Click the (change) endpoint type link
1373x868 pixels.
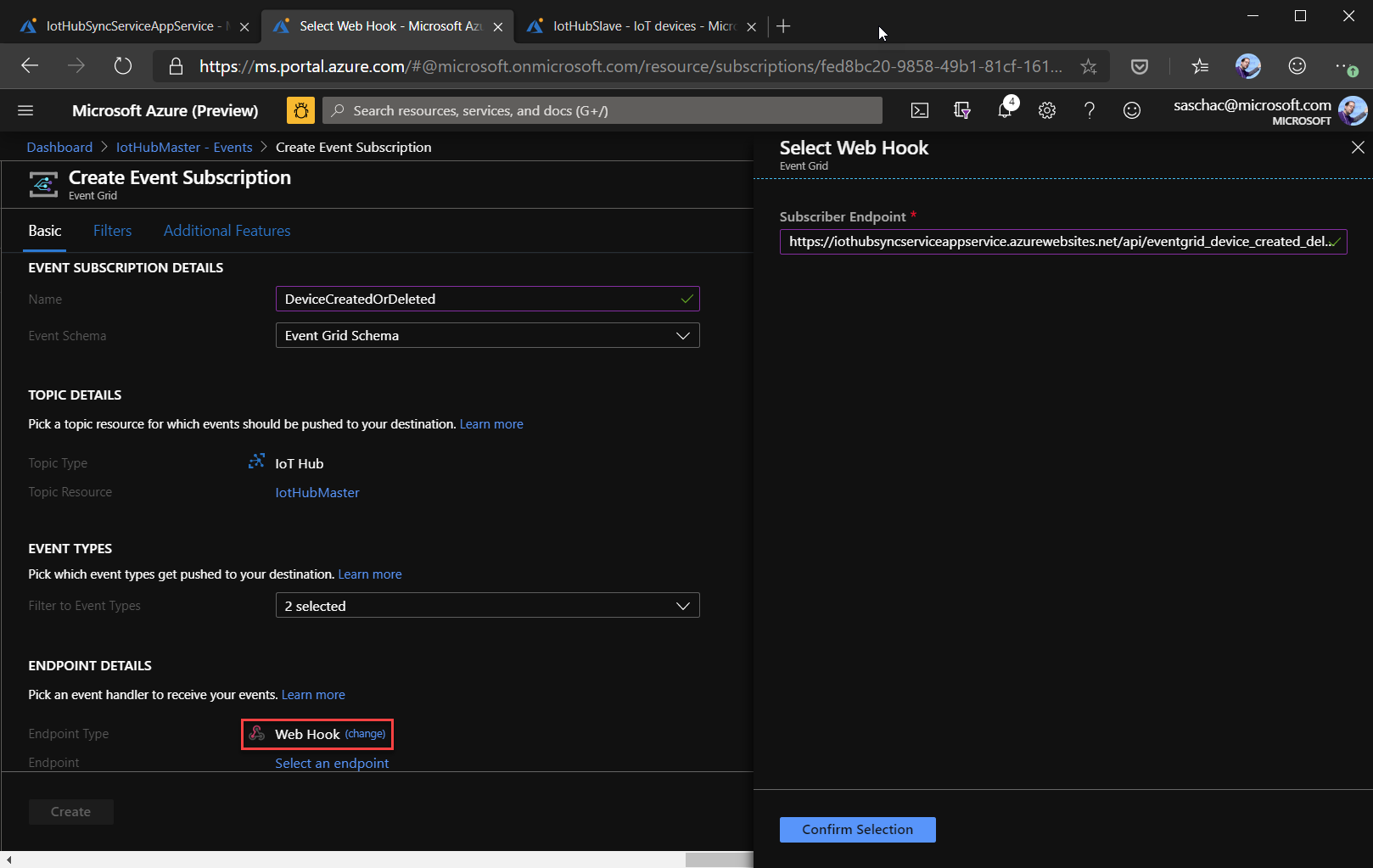pos(365,733)
